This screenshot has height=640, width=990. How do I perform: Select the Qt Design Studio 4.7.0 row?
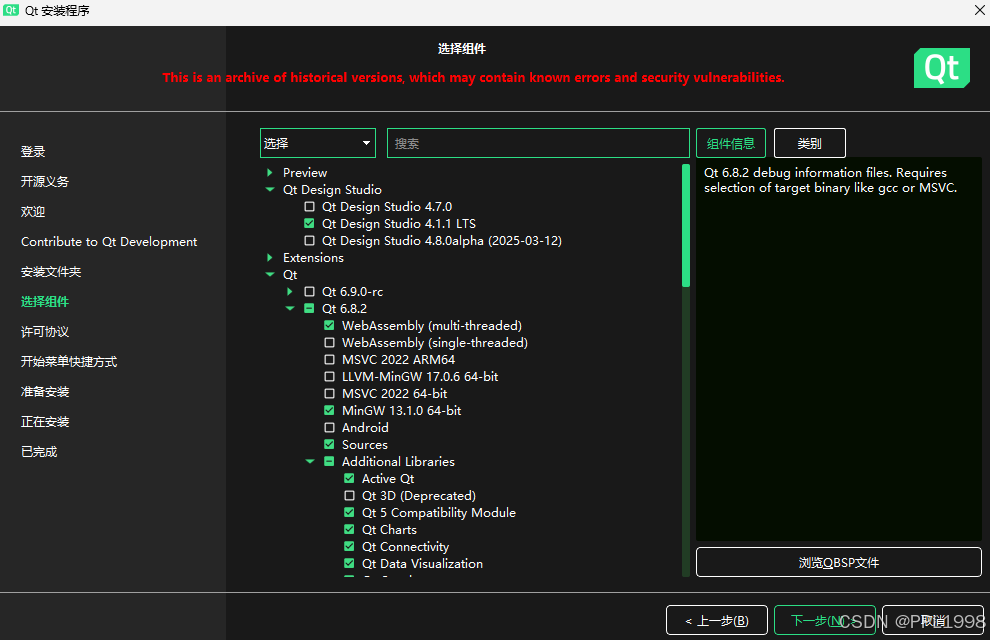[x=386, y=206]
